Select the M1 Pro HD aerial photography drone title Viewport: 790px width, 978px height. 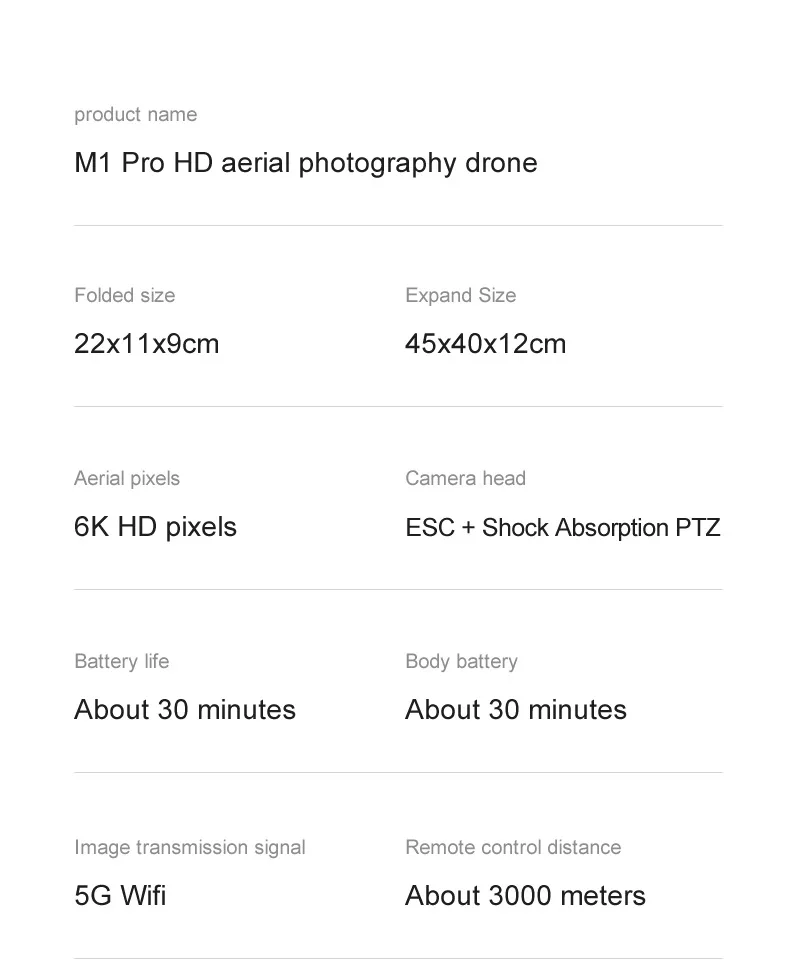pyautogui.click(x=305, y=163)
